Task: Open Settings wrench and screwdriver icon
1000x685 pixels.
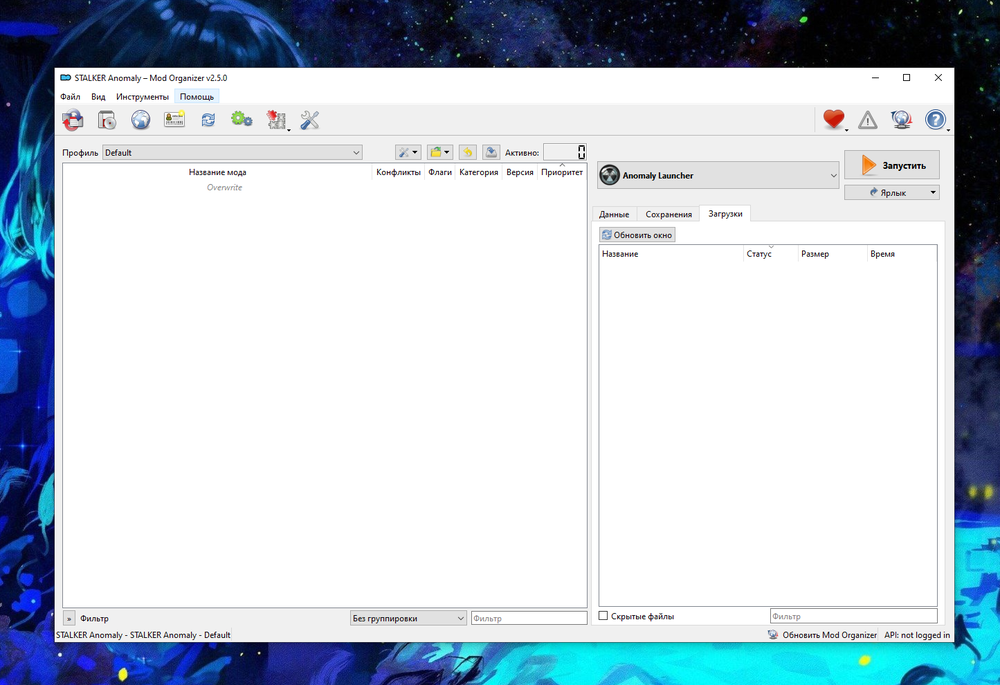Action: pyautogui.click(x=310, y=120)
